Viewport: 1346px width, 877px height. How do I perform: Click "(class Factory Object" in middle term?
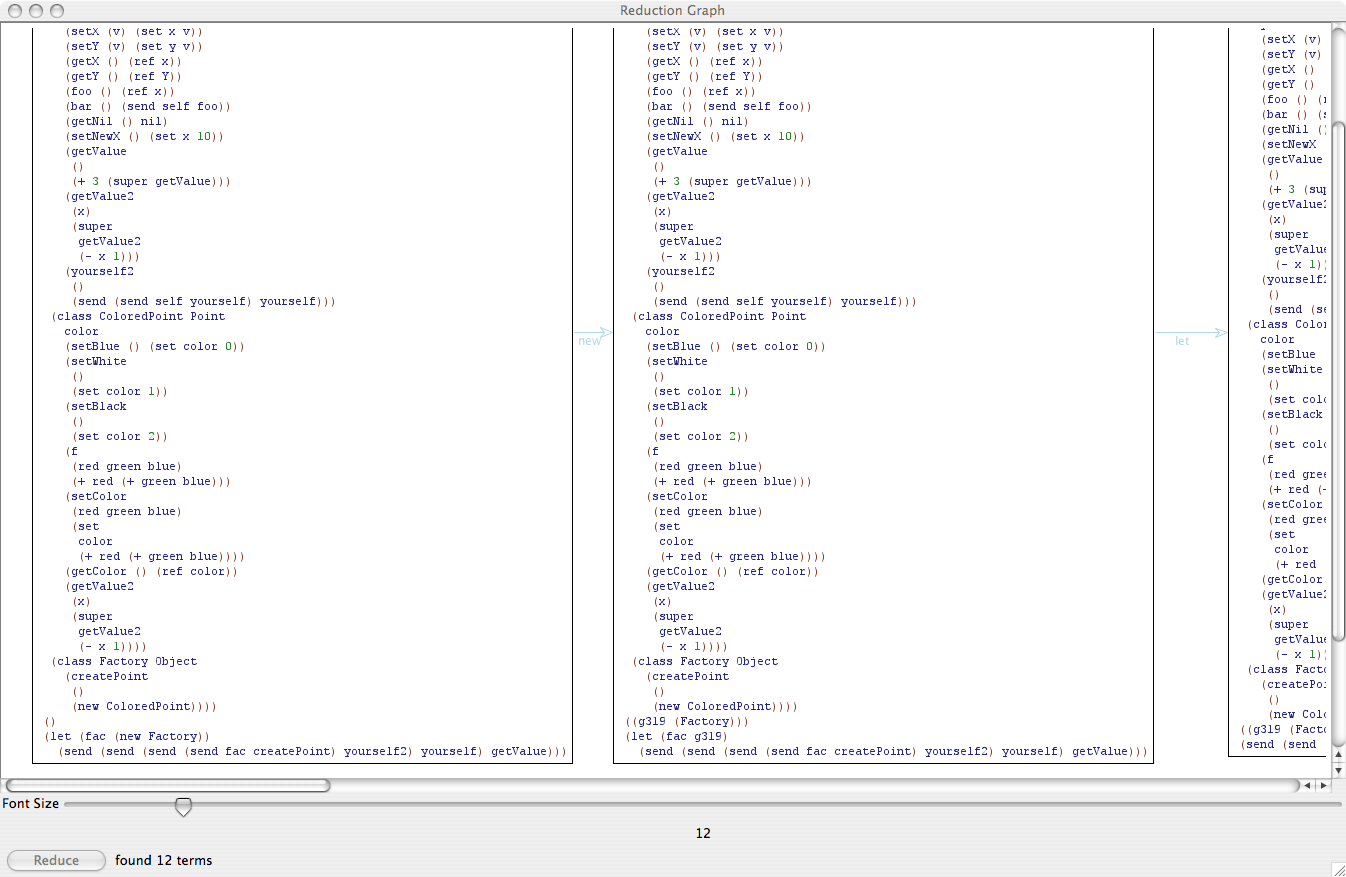(x=705, y=661)
